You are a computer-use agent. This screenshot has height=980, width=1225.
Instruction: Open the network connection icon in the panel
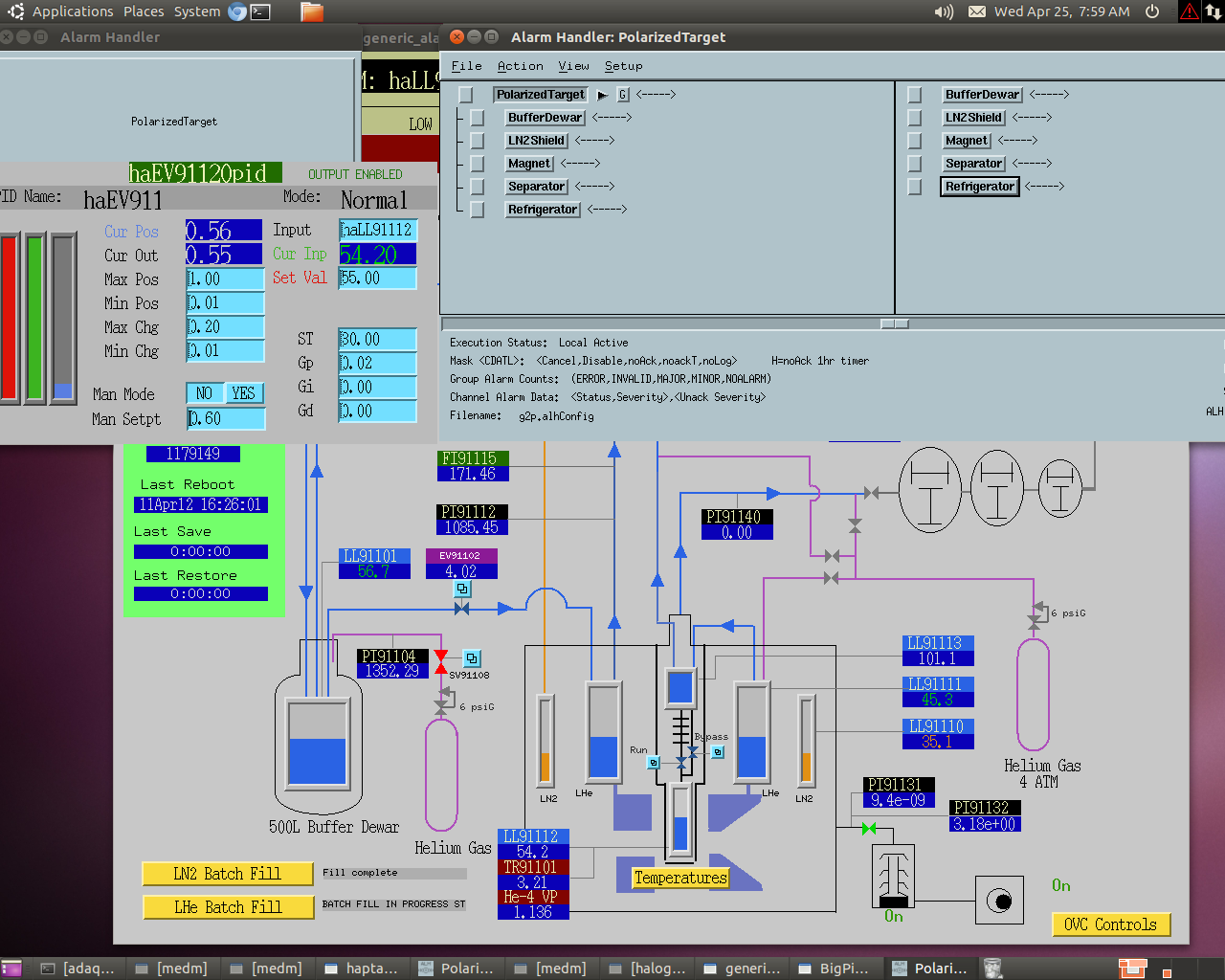1214,11
